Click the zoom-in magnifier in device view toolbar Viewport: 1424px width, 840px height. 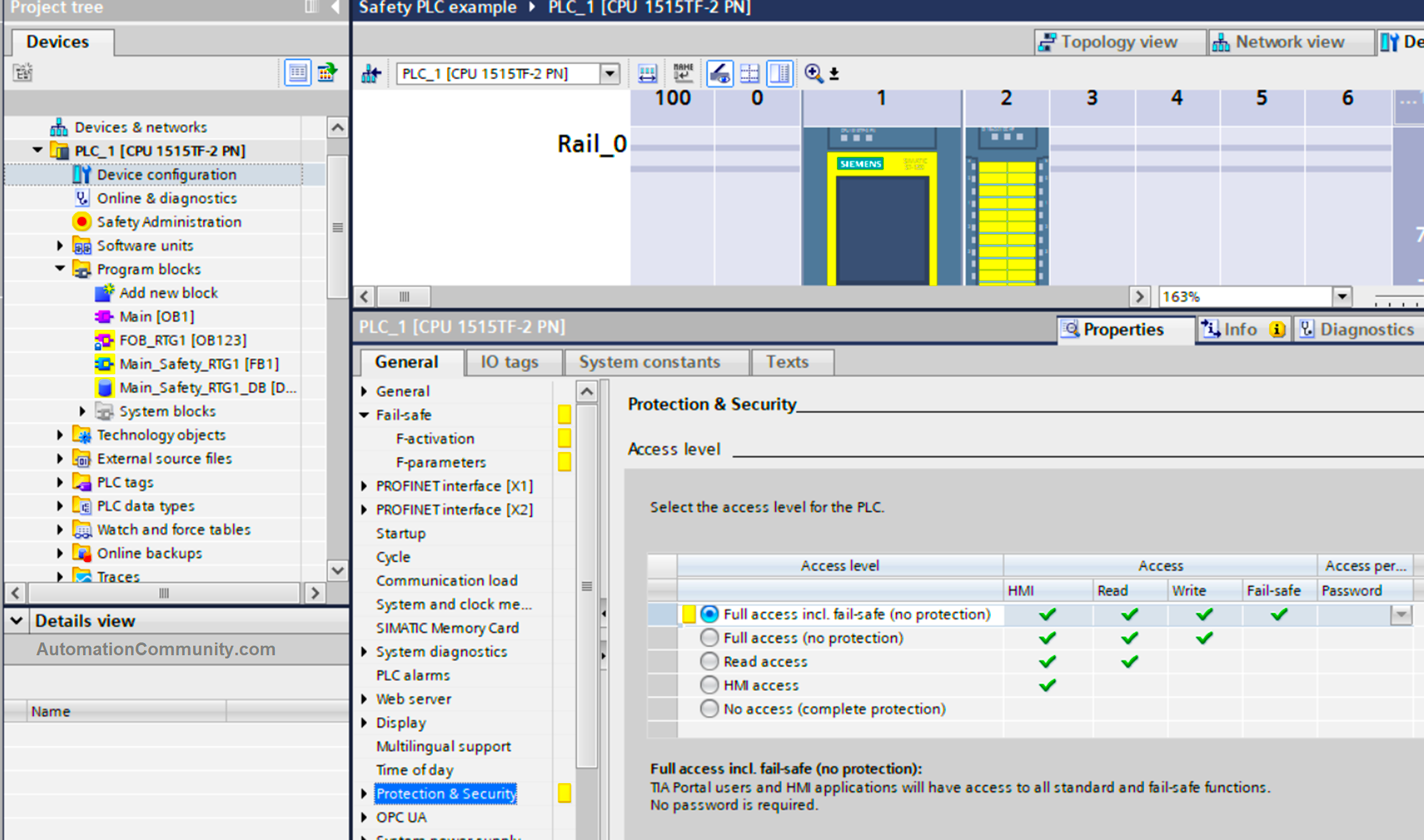point(813,74)
